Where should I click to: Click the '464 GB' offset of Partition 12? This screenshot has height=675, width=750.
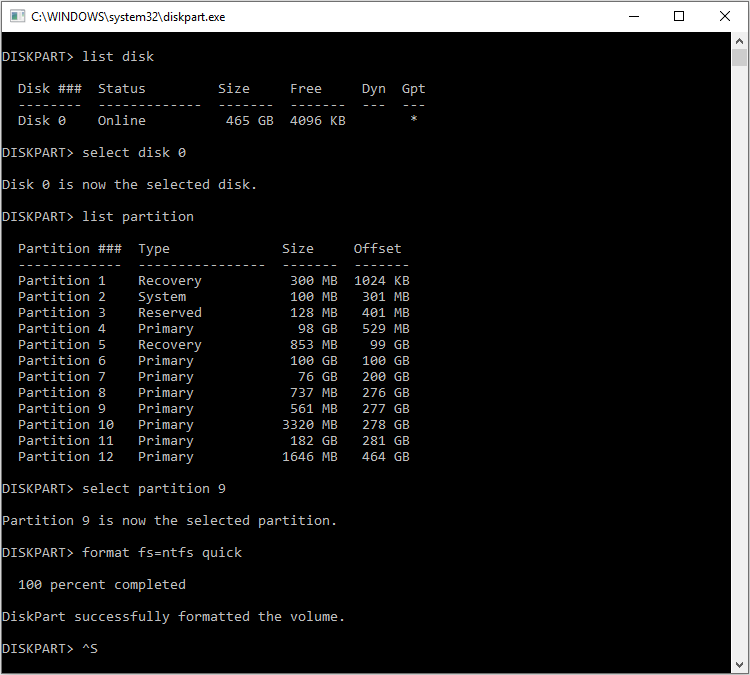coord(386,457)
